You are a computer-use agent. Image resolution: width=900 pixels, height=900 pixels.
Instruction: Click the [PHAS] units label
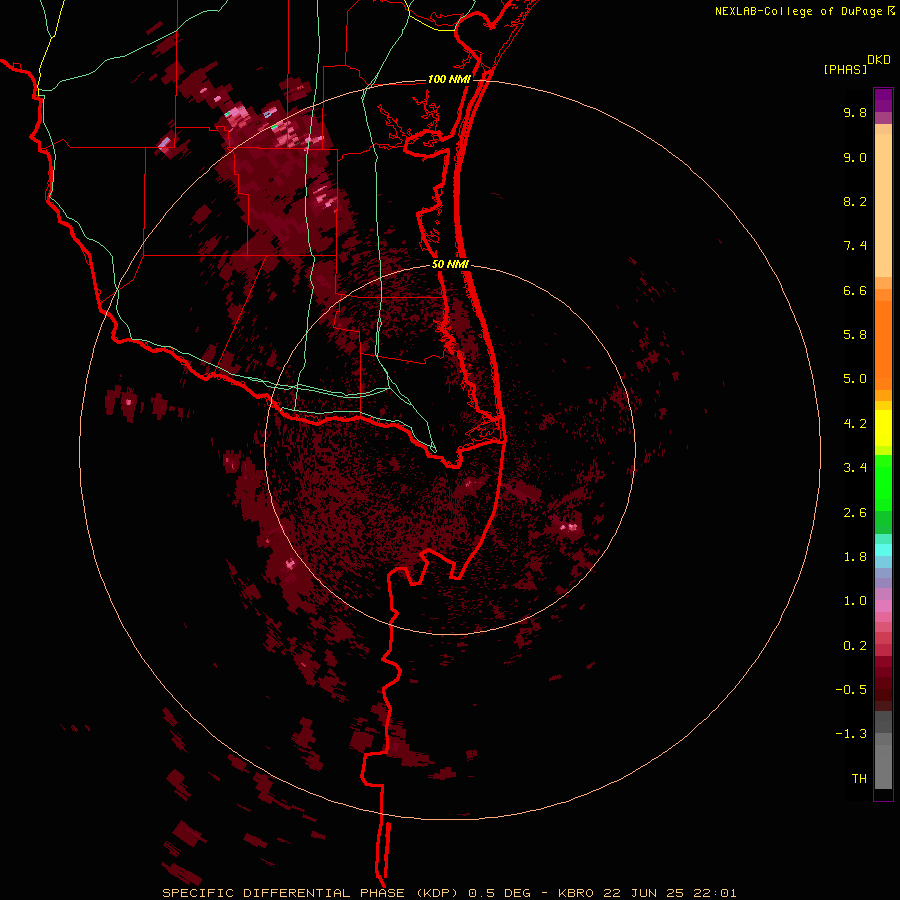click(845, 70)
